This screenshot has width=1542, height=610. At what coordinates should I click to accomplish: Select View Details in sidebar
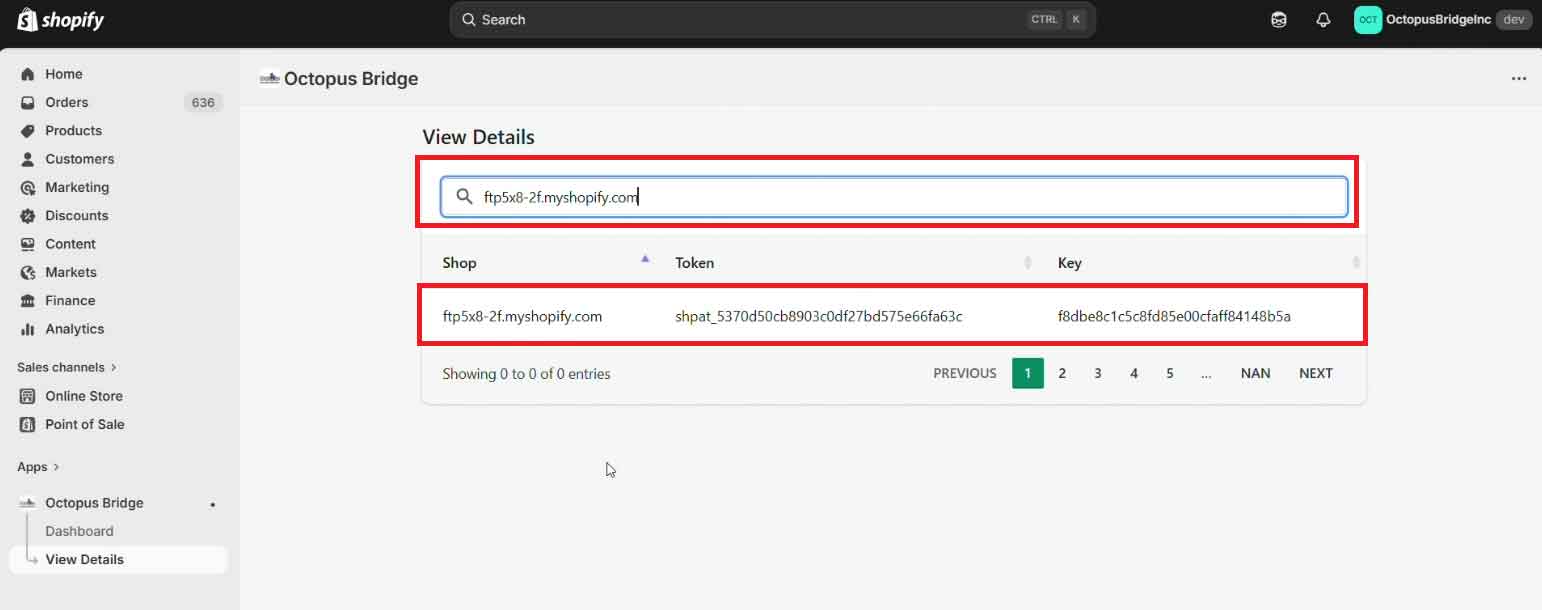pyautogui.click(x=118, y=559)
